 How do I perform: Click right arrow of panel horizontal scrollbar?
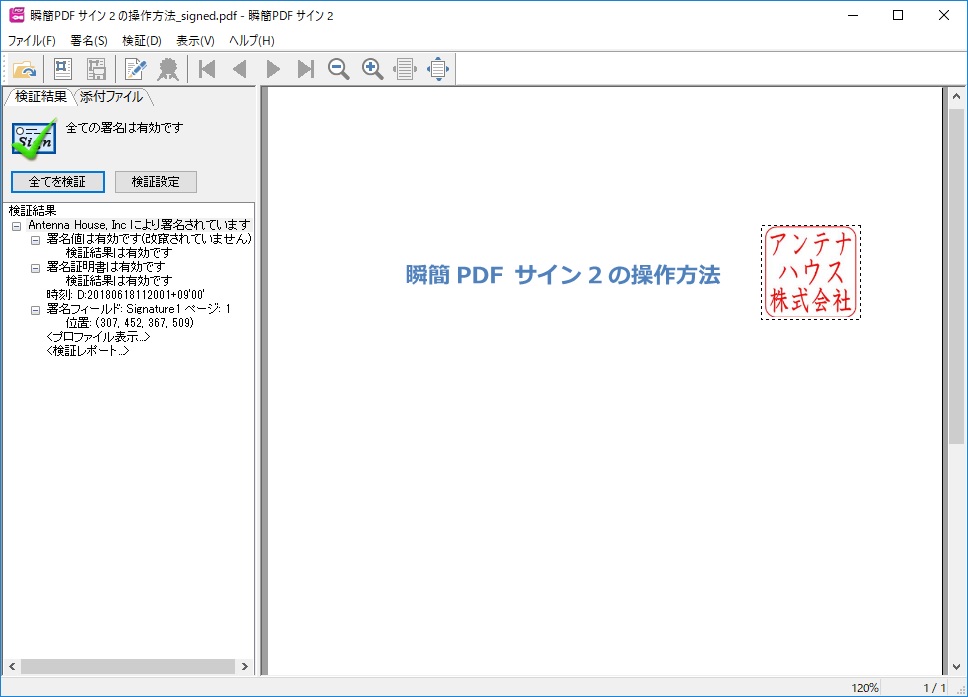(244, 667)
